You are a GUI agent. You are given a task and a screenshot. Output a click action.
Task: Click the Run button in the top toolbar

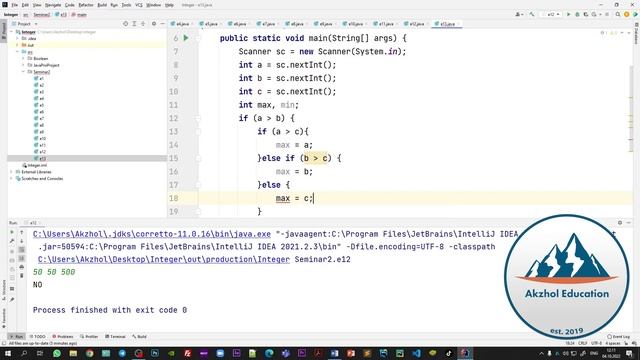pos(568,14)
